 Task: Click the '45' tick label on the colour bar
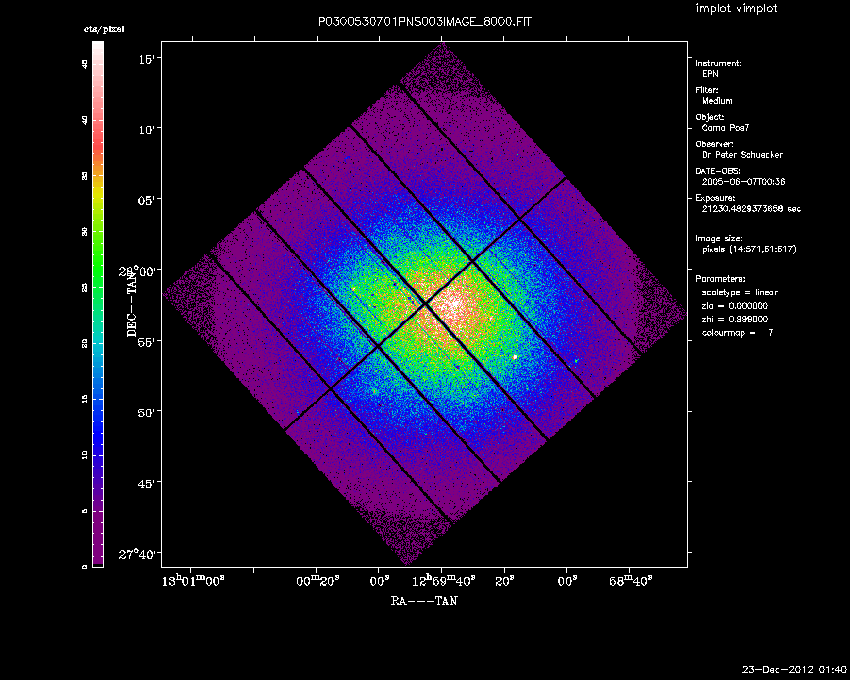tap(85, 64)
